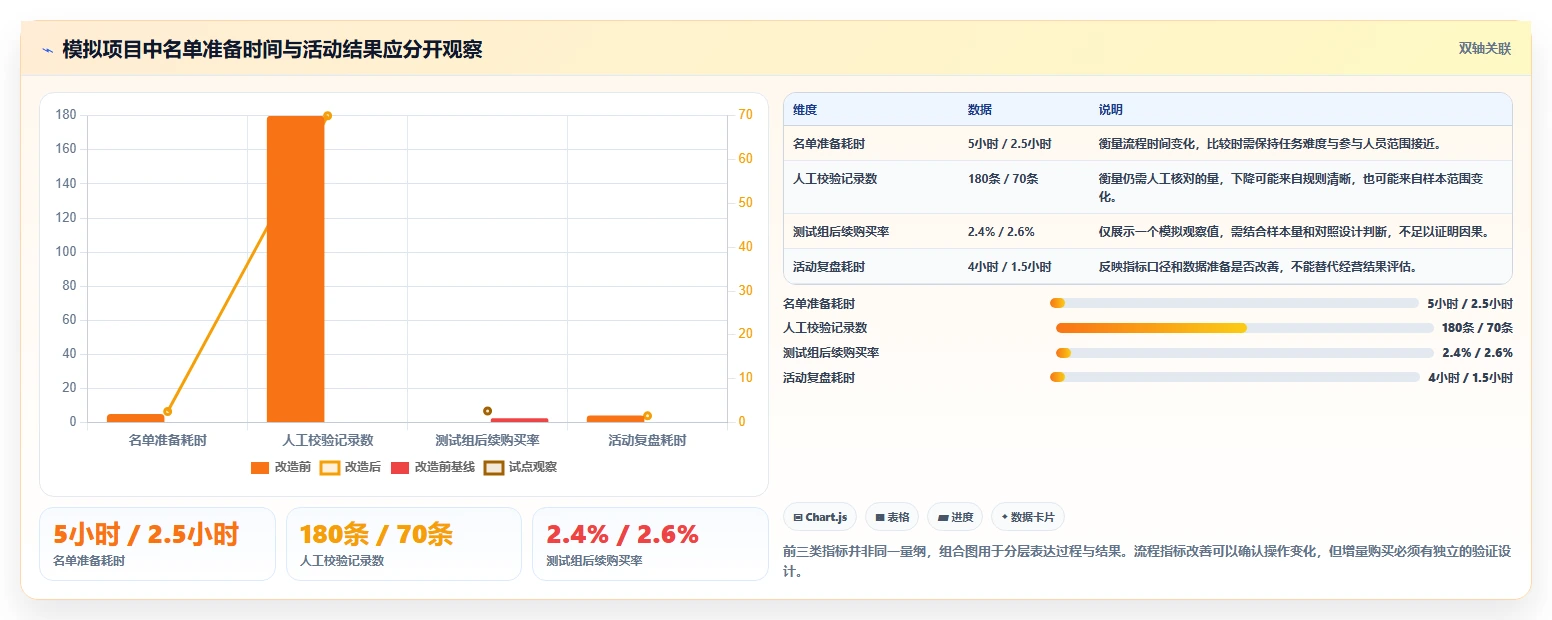
Task: Click the Chart.js tag icon
Action: [798, 518]
